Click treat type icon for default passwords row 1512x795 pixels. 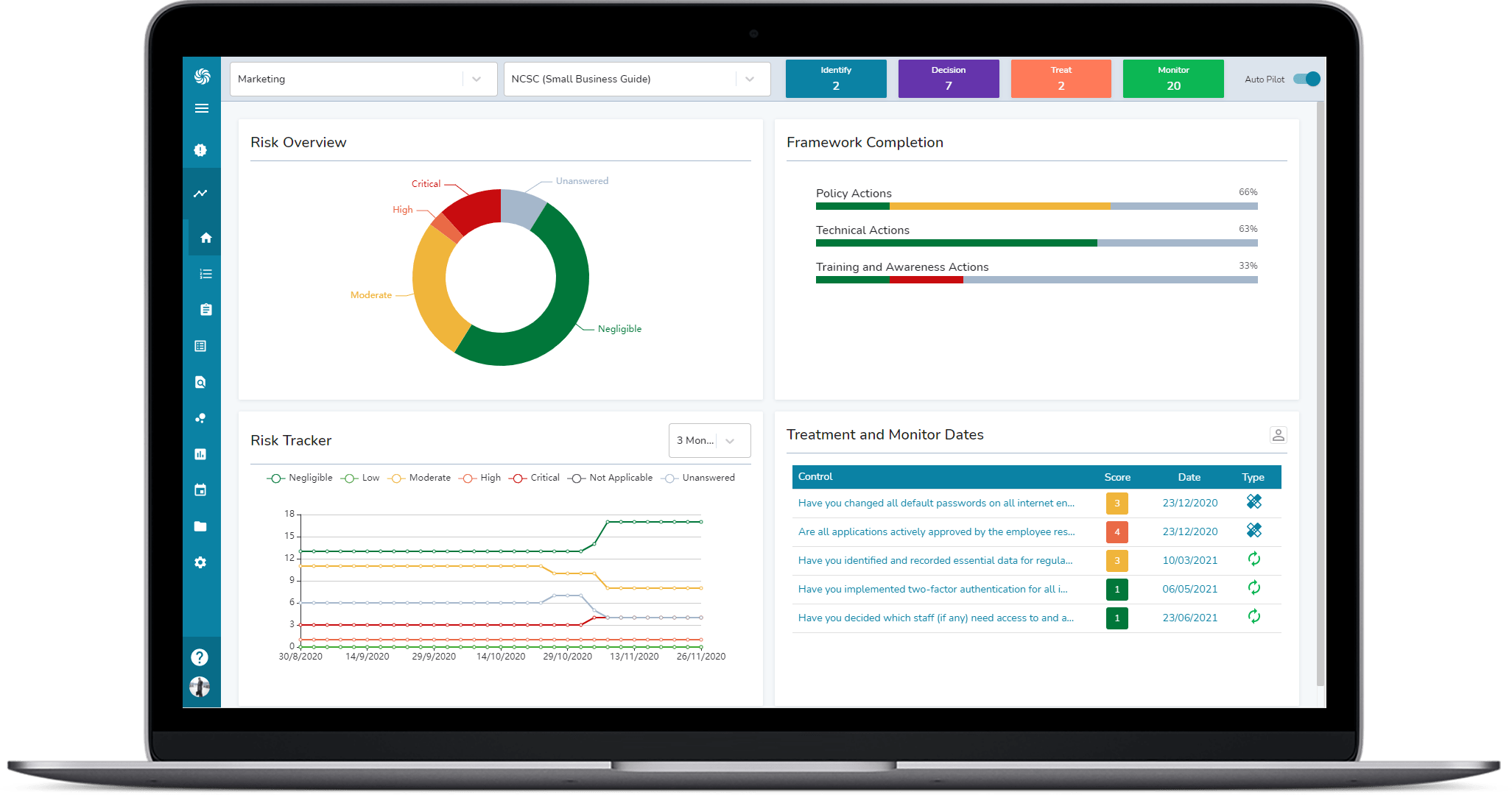(1254, 502)
